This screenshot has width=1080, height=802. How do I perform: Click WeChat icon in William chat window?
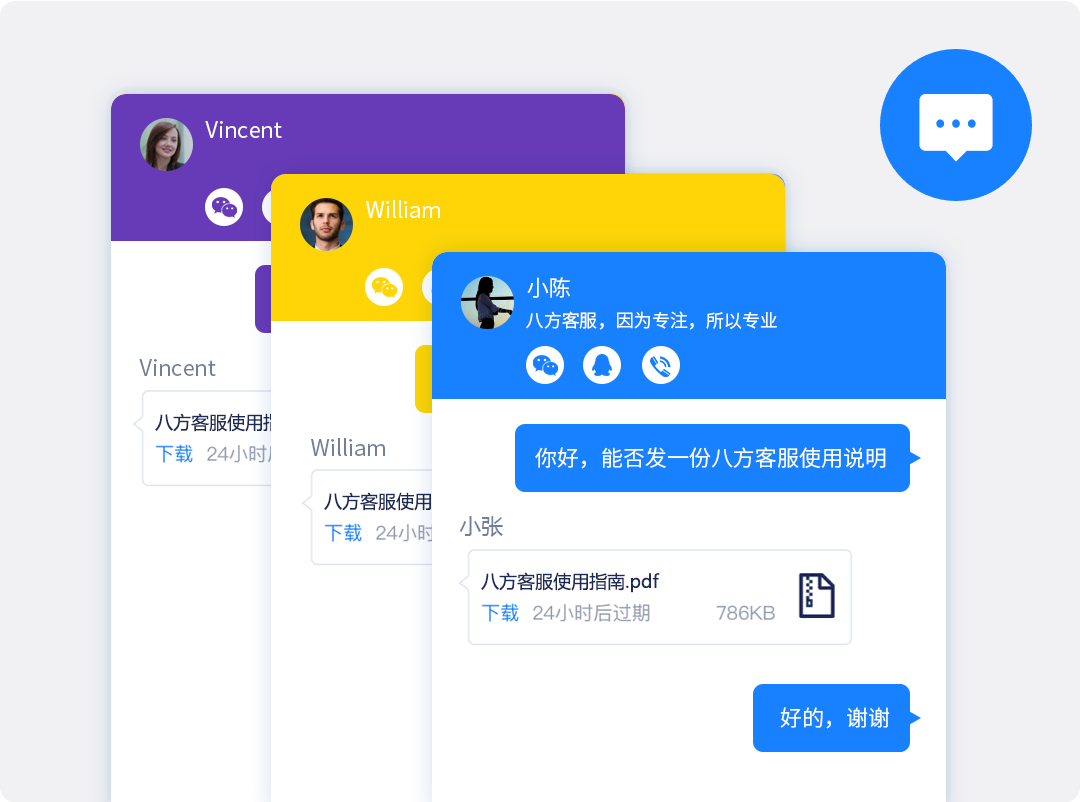click(384, 287)
